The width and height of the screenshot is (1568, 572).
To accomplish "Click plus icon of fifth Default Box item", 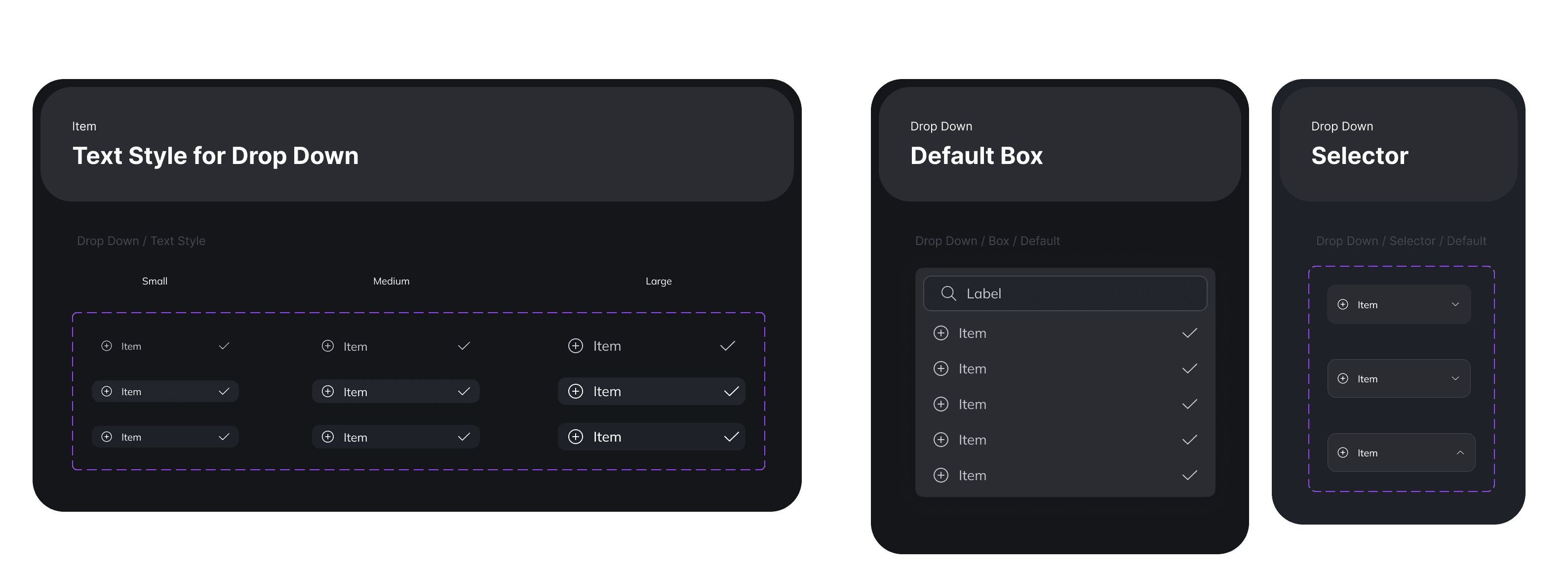I will pos(941,475).
